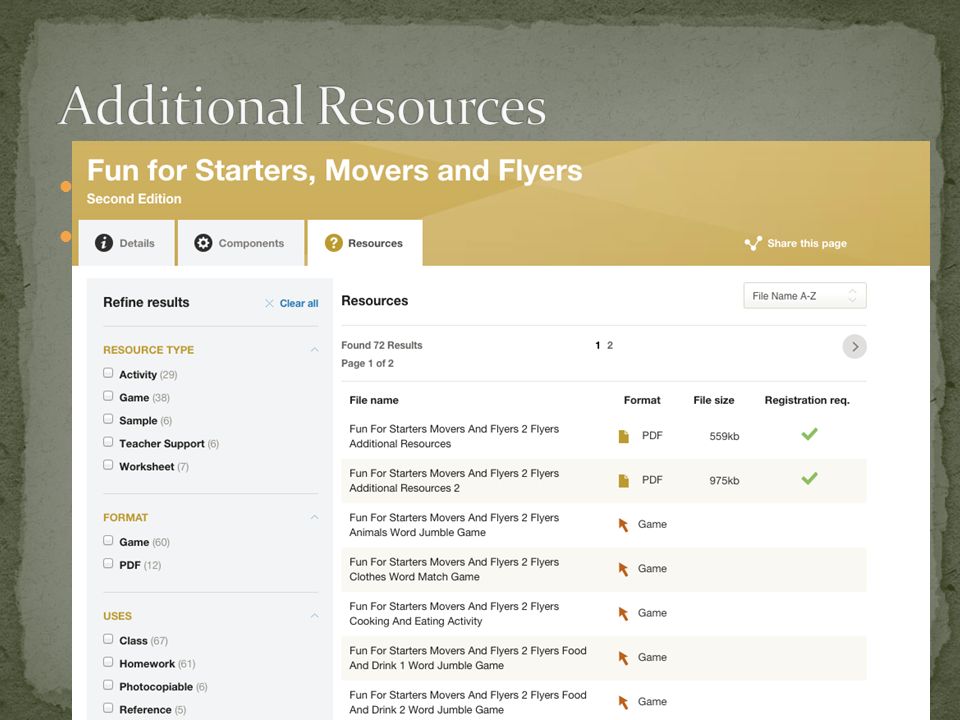The width and height of the screenshot is (960, 720).
Task: Click game cursor icon for Clothes Word Match Game
Action: point(623,569)
